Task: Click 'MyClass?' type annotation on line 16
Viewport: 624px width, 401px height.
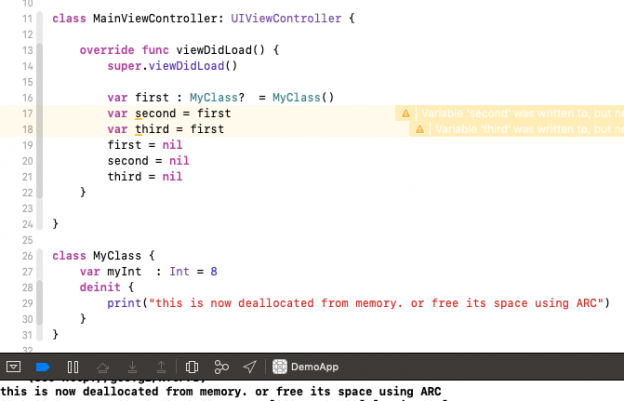Action: tap(217, 97)
